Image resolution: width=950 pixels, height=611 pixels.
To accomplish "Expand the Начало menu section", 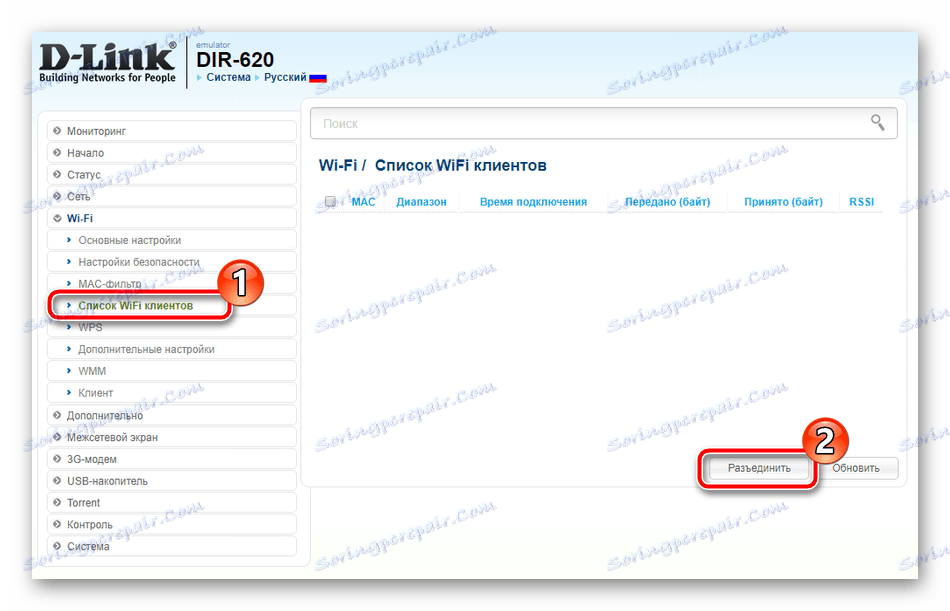I will tap(172, 153).
